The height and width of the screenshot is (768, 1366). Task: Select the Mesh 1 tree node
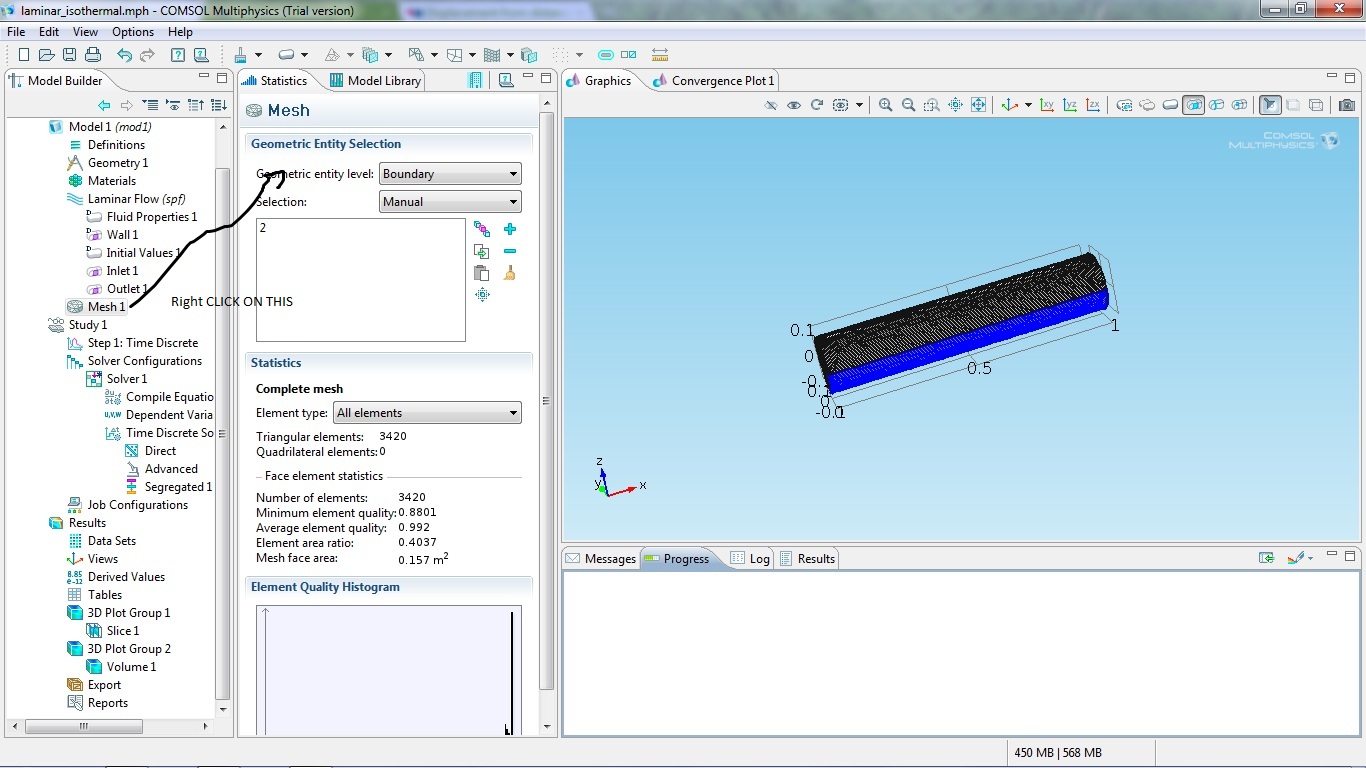[106, 307]
